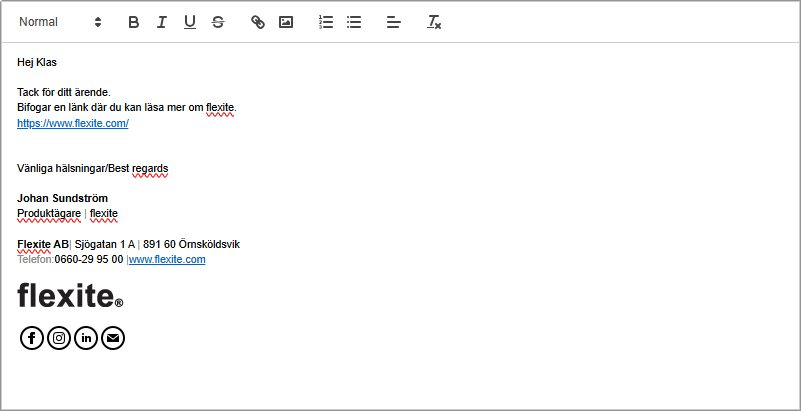The height and width of the screenshot is (411, 801).
Task: Toggle underline formatting button
Action: tap(190, 22)
